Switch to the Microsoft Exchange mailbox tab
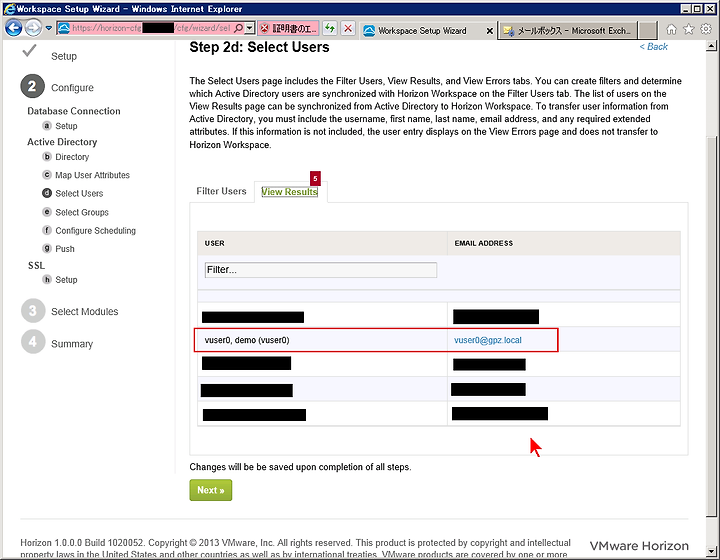 [x=568, y=31]
